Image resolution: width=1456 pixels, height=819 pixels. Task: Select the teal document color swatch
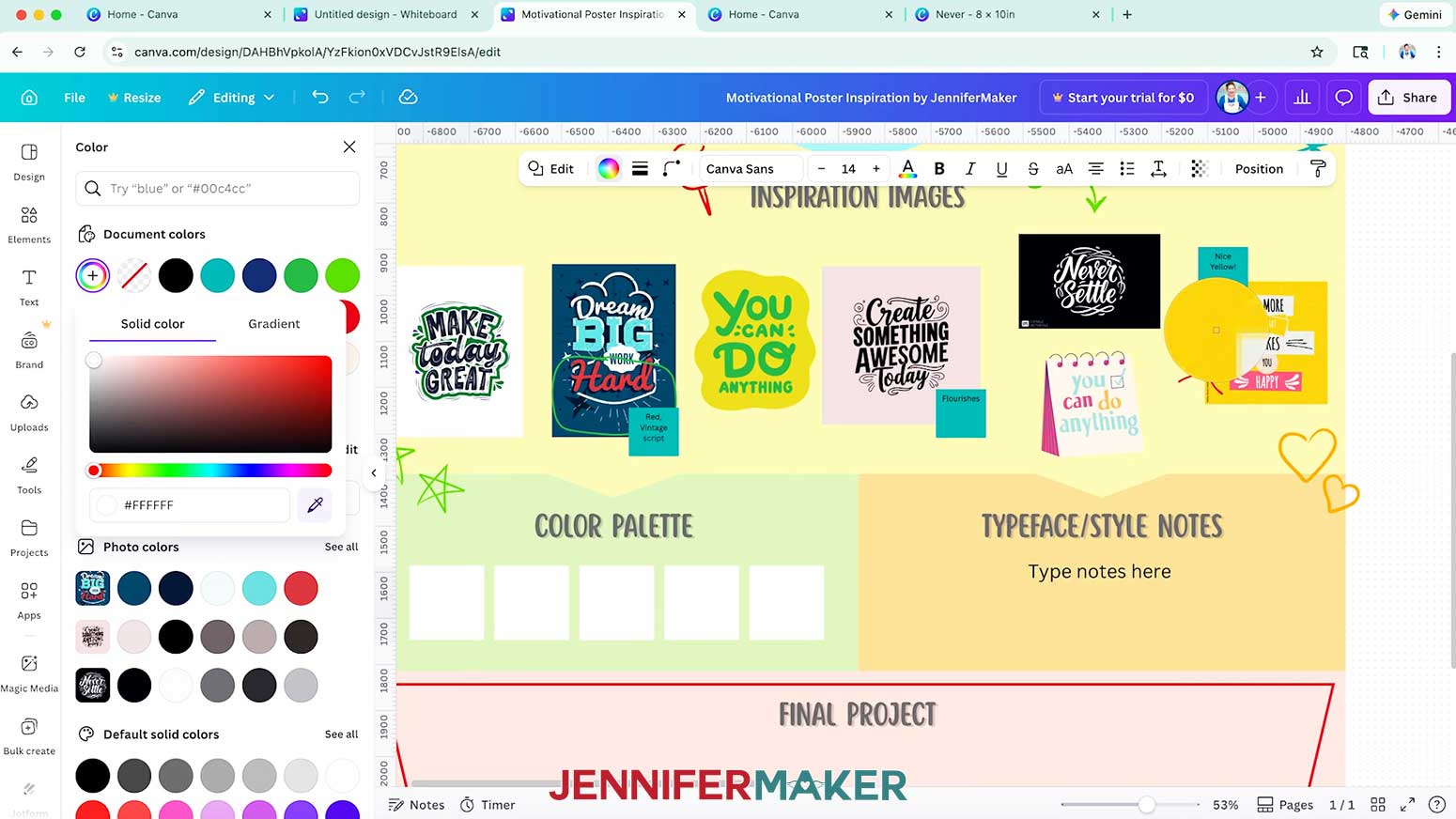[217, 275]
